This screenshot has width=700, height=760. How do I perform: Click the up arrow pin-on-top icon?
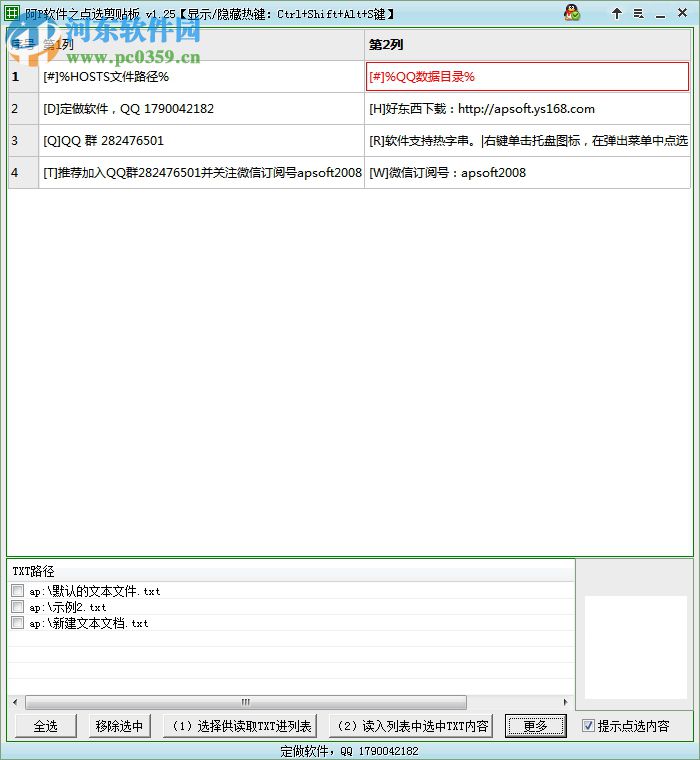coord(617,14)
